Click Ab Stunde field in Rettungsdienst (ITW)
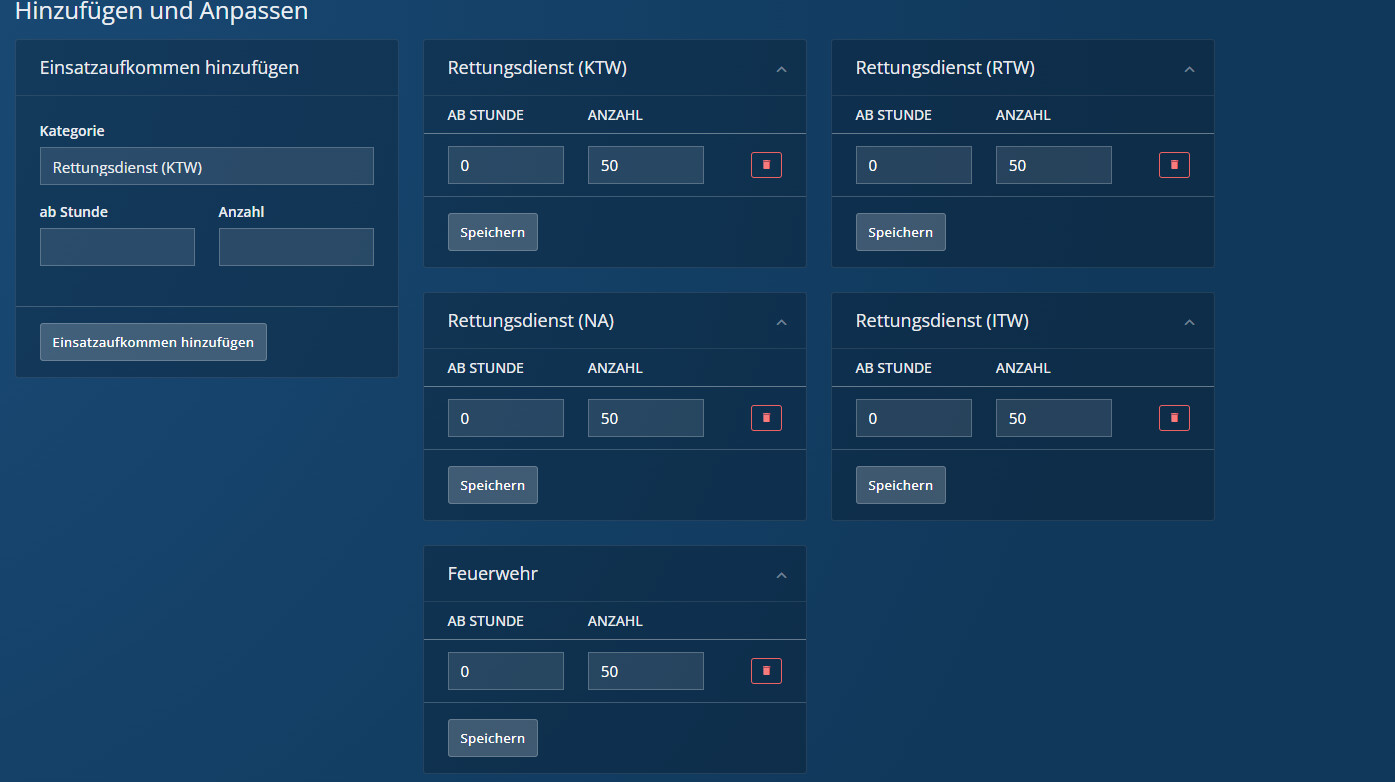Viewport: 1395px width, 782px height. click(913, 418)
